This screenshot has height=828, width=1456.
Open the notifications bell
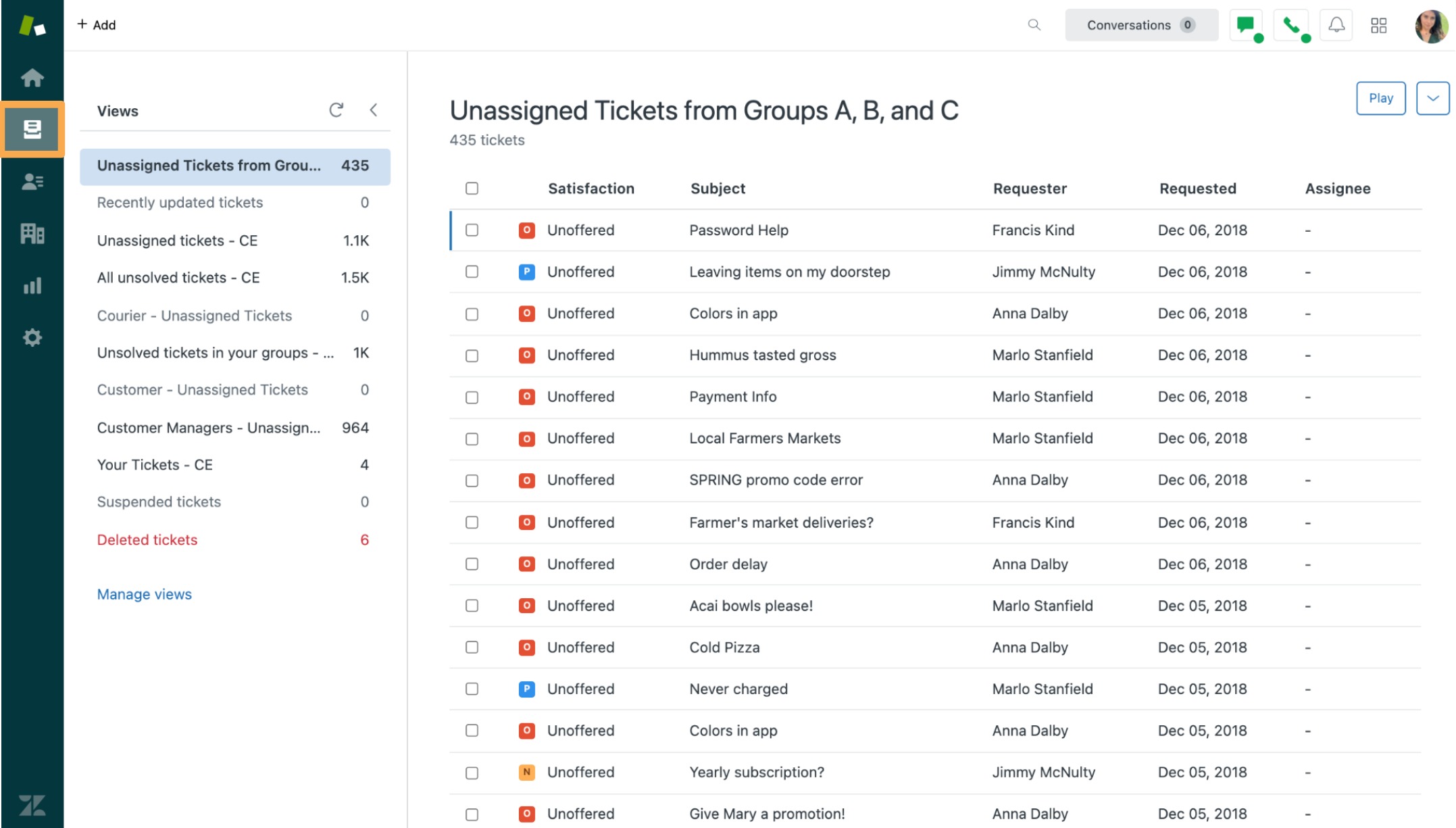click(1336, 24)
